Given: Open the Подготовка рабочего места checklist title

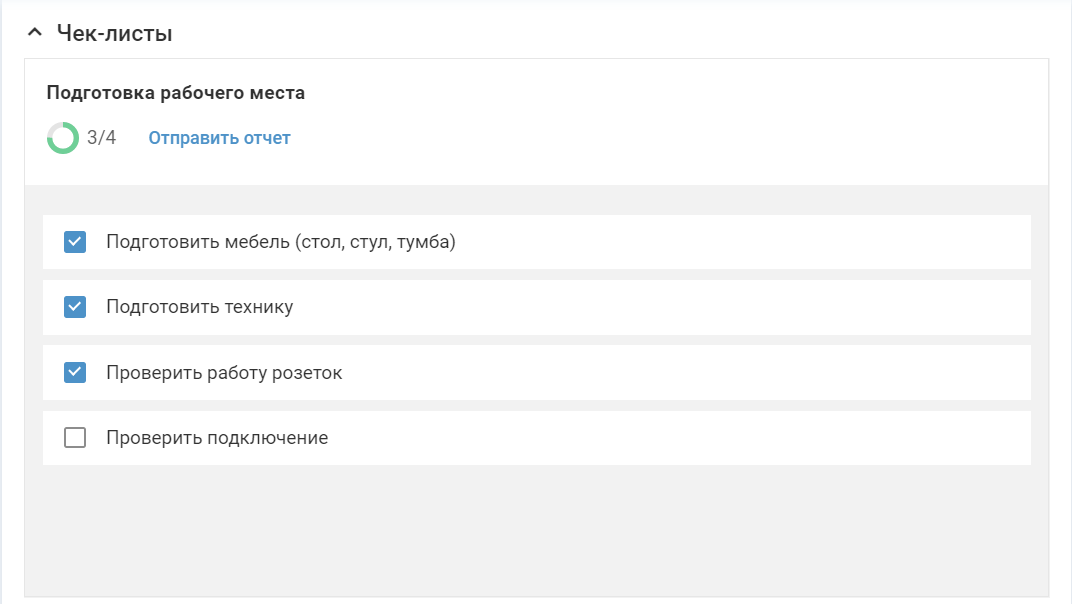Looking at the screenshot, I should pyautogui.click(x=175, y=93).
